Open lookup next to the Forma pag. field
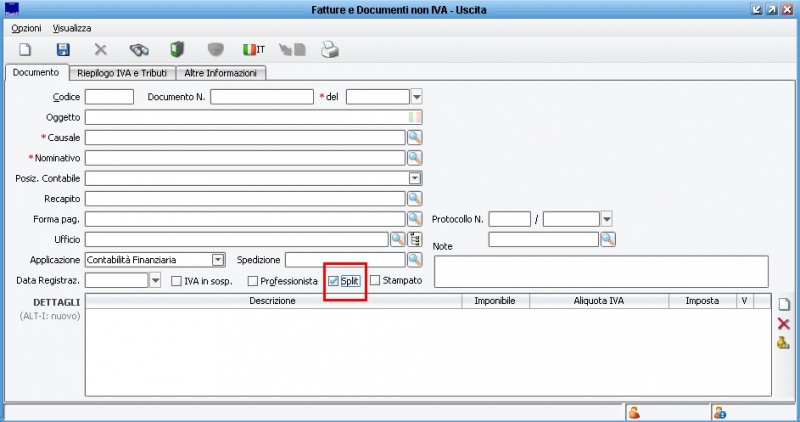The height and width of the screenshot is (422, 800). click(415, 219)
